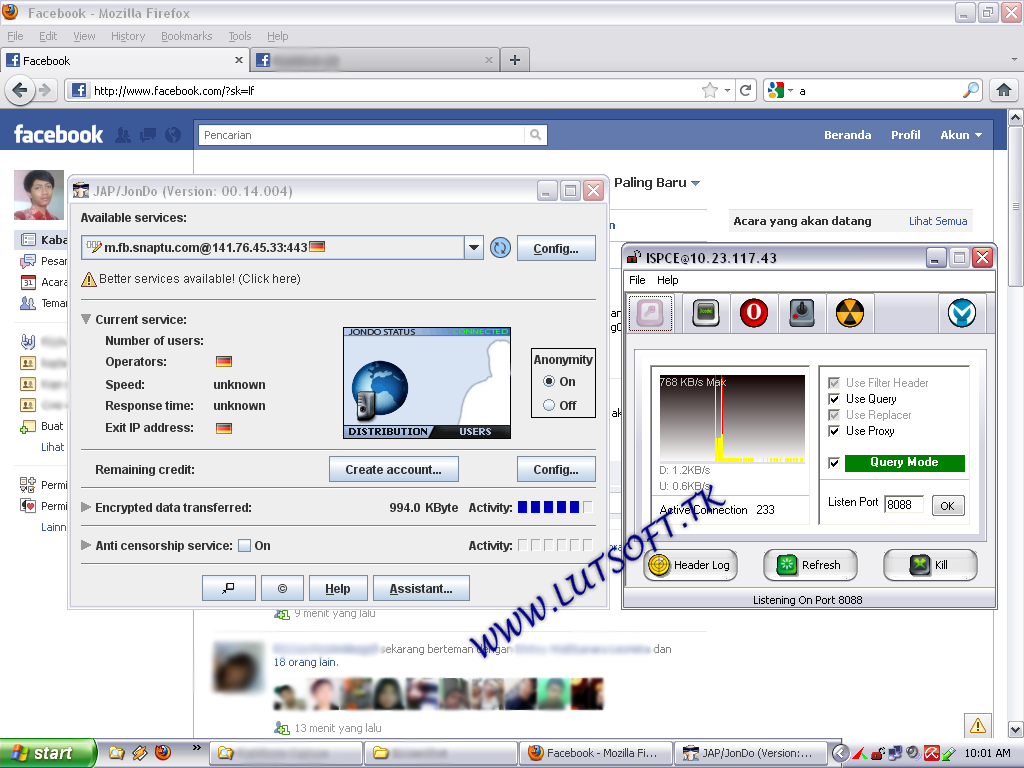Click the yellow warning icon at page bottom
The height and width of the screenshot is (768, 1024).
click(978, 726)
